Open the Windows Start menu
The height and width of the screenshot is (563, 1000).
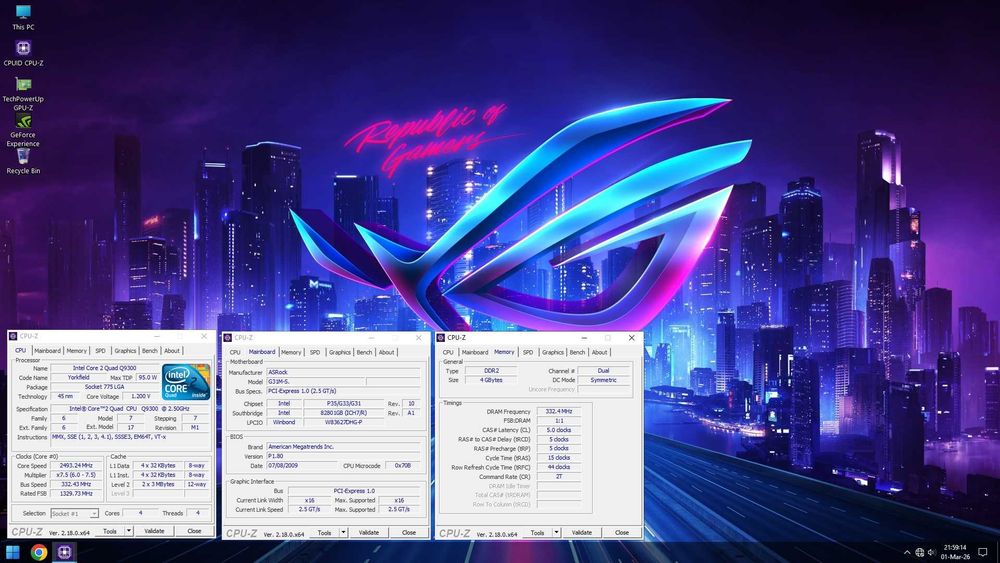[12, 552]
